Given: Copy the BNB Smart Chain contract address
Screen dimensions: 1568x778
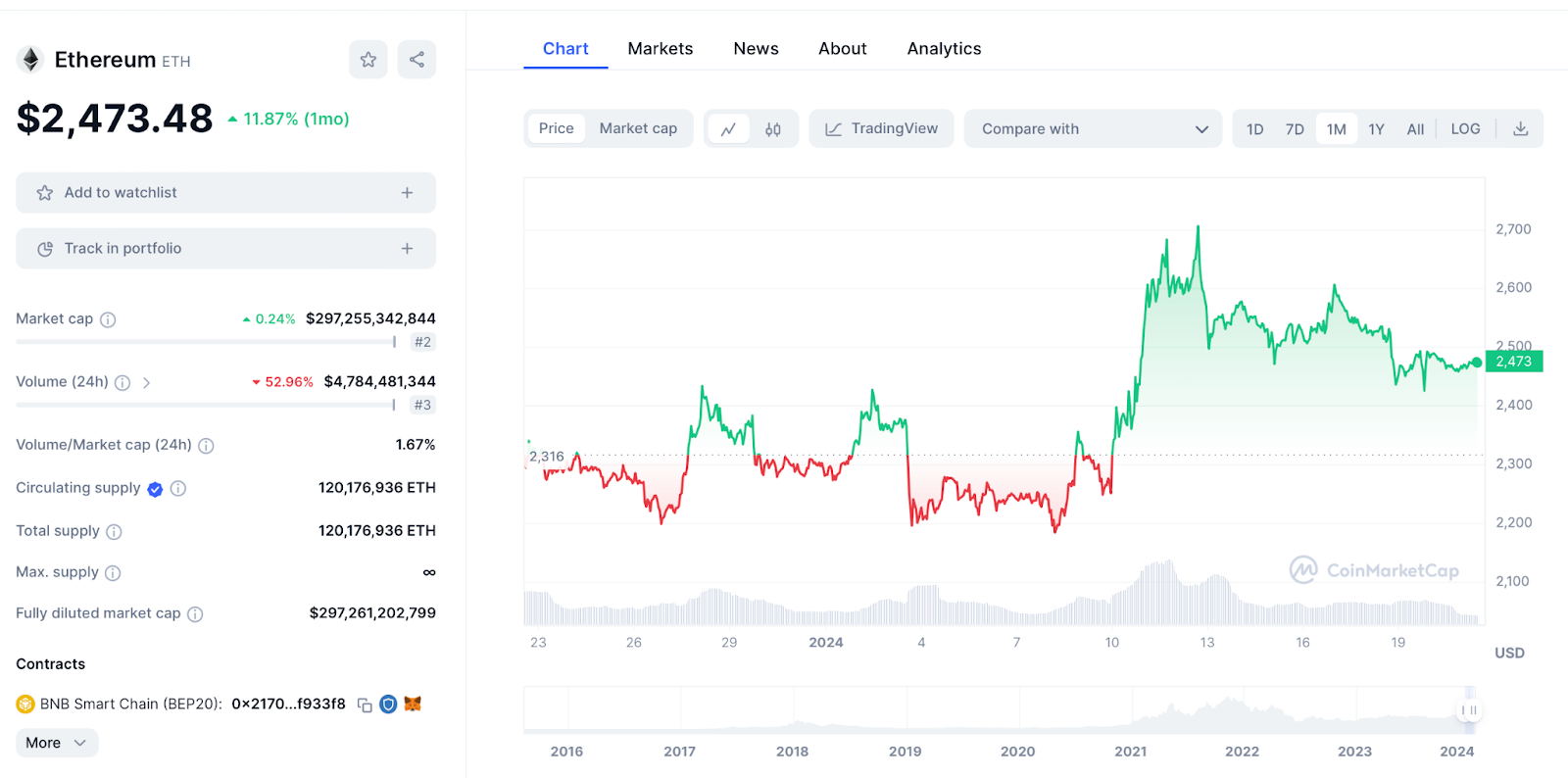Looking at the screenshot, I should coord(365,705).
